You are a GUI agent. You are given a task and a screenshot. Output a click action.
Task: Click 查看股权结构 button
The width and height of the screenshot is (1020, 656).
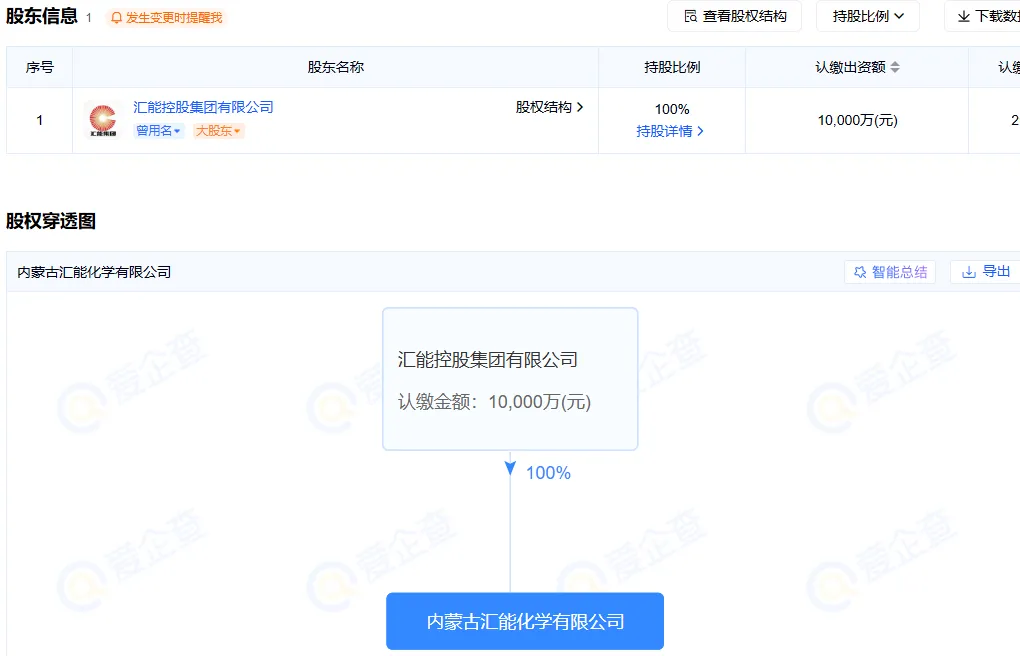(x=734, y=16)
